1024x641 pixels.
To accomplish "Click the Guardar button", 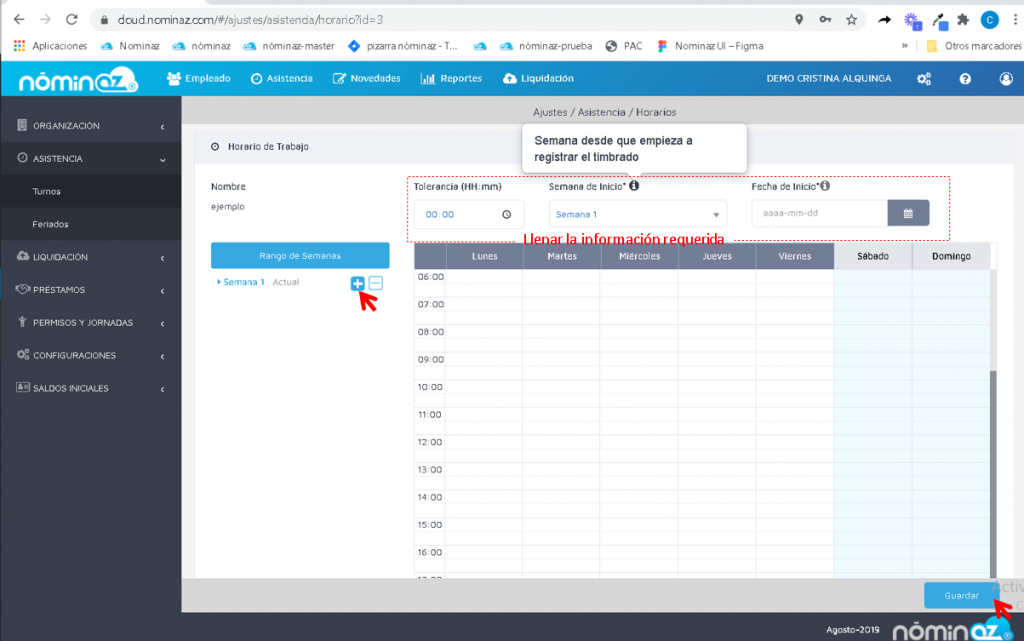I will coord(961,595).
